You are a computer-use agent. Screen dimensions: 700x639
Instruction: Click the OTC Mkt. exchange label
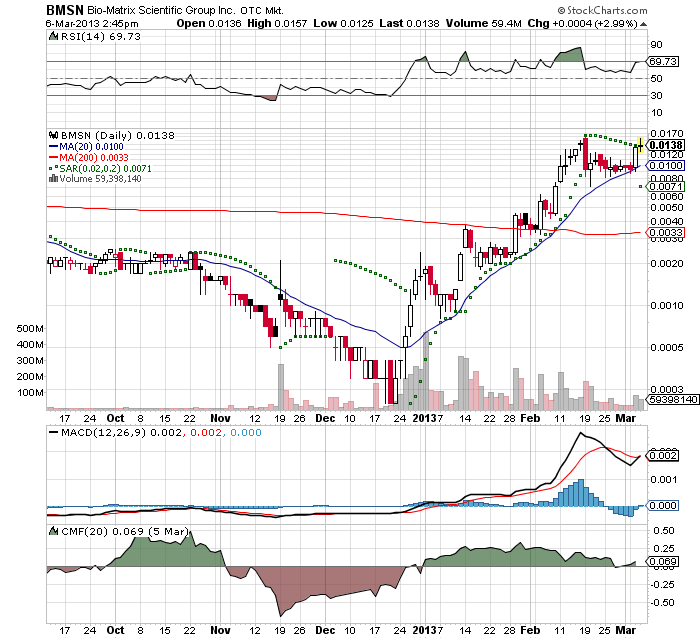262,11
